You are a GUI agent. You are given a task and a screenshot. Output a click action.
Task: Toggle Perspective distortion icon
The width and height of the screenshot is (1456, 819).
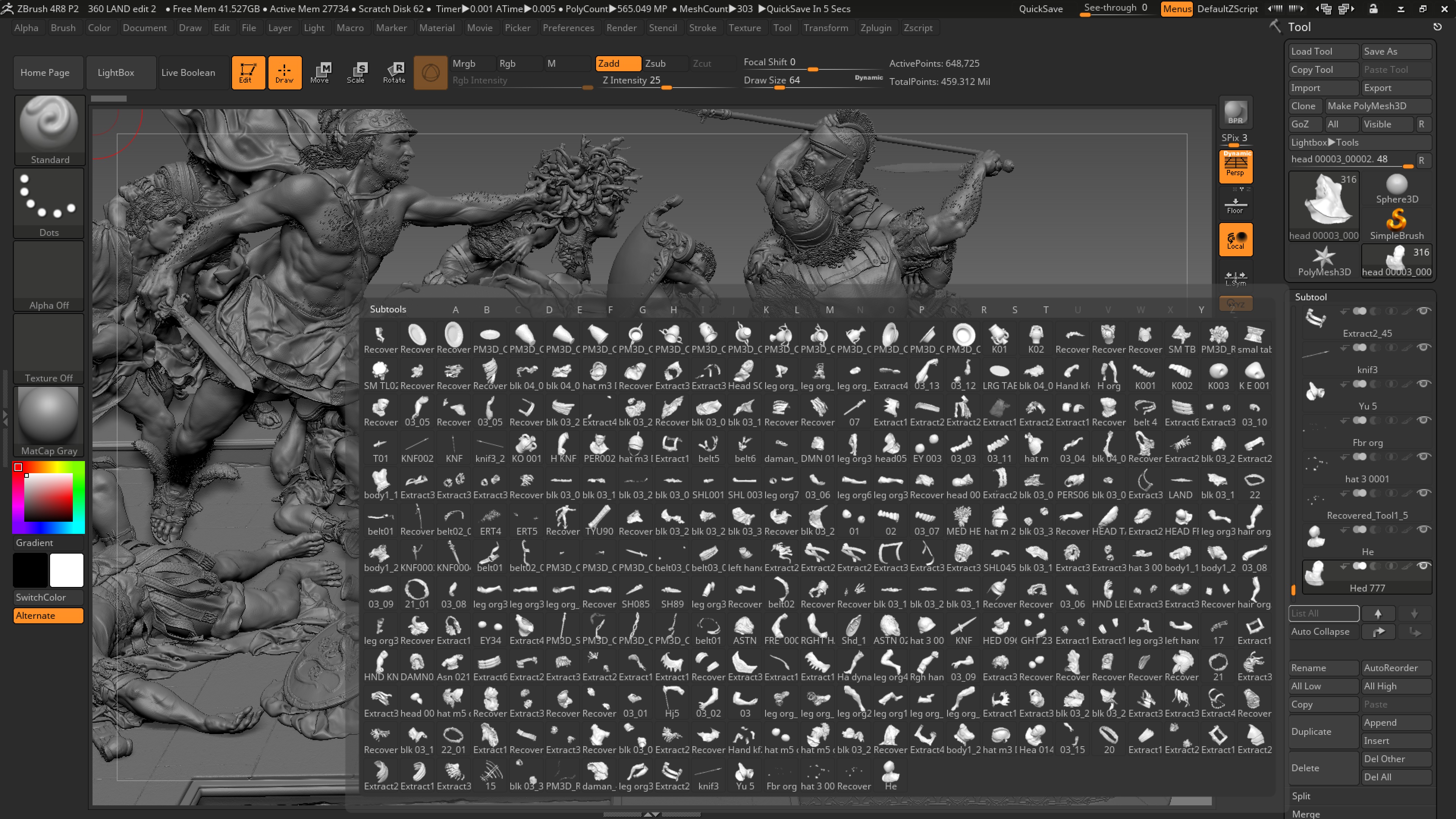tap(1236, 166)
